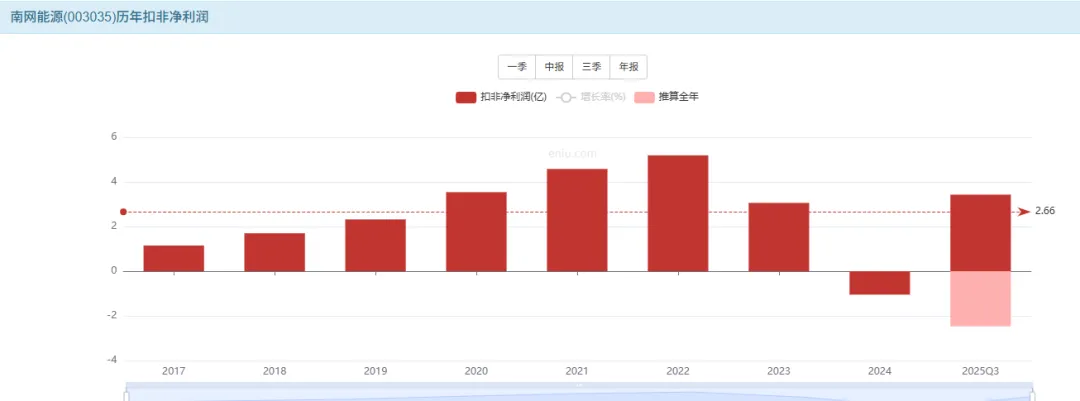Switch to the 一季 report tab

pyautogui.click(x=517, y=67)
